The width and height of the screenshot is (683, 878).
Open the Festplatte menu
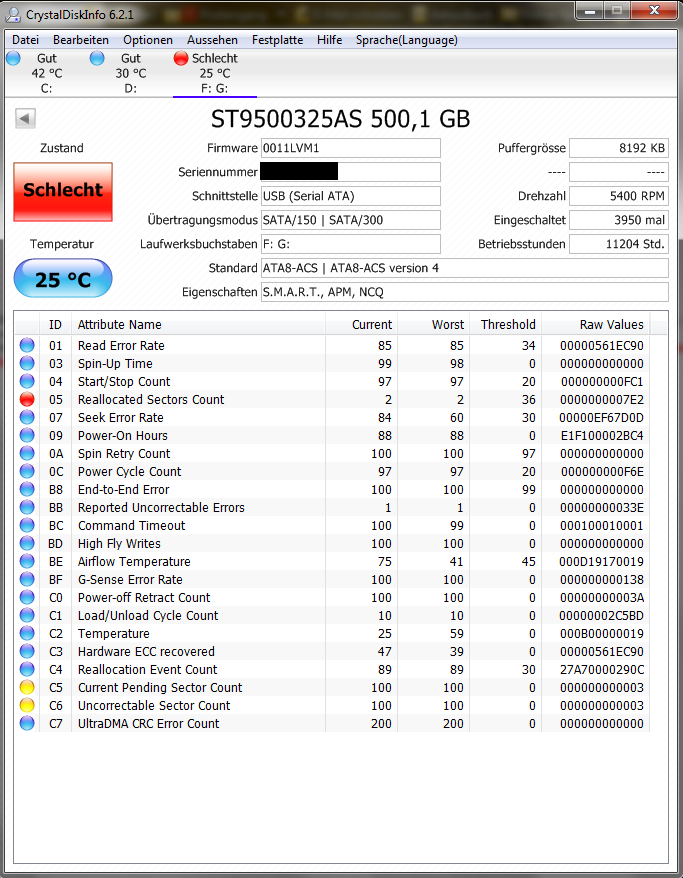click(277, 40)
